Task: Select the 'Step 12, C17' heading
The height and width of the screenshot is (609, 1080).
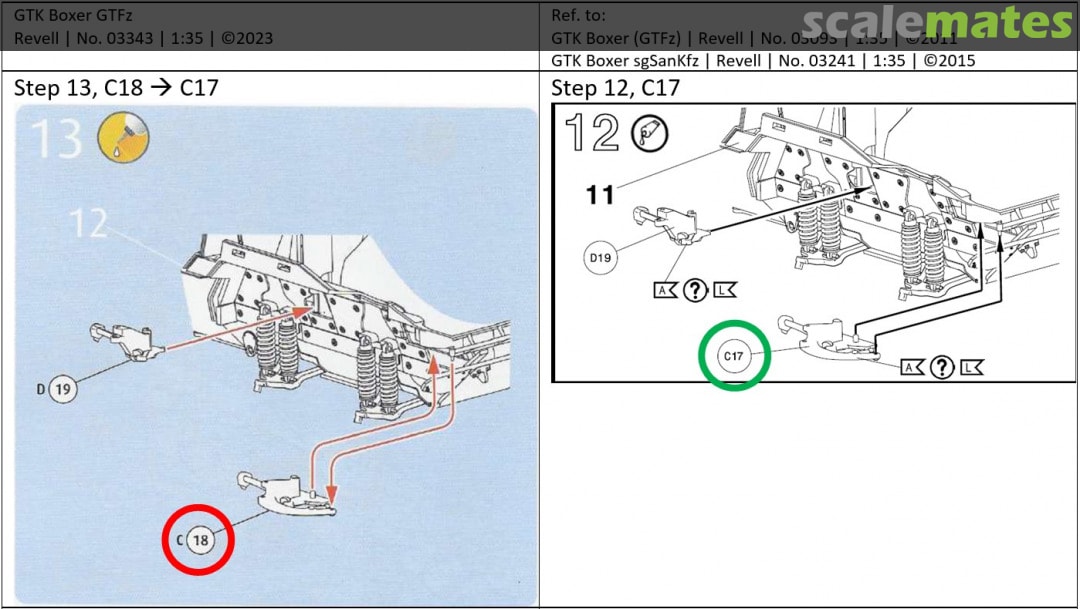Action: click(615, 88)
